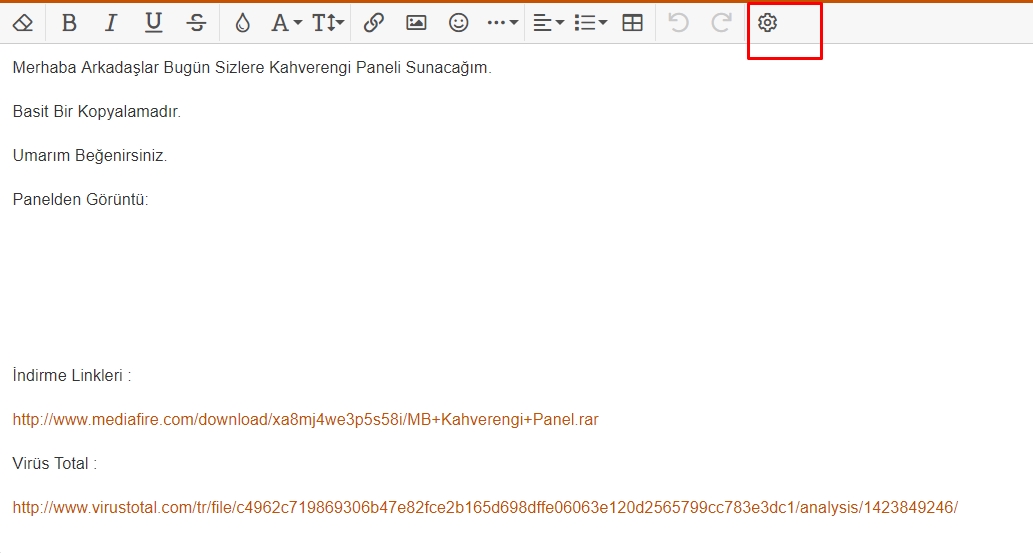The width and height of the screenshot is (1033, 553).
Task: Click the Undo arrow
Action: 678,23
